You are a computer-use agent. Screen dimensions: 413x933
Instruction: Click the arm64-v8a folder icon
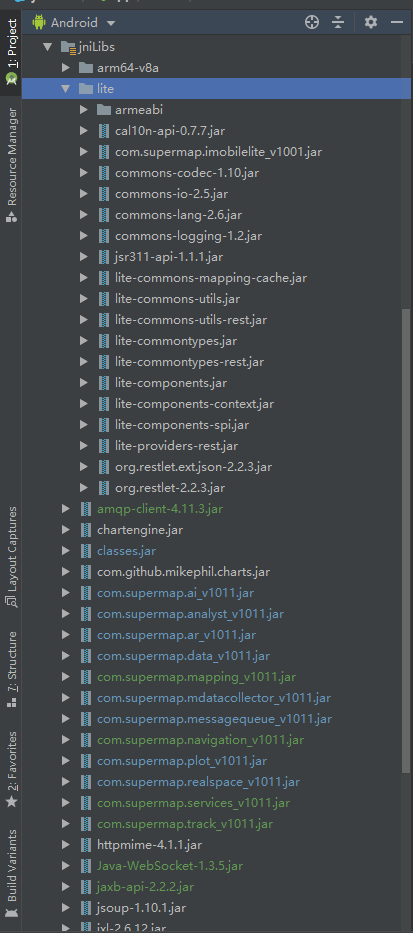(86, 68)
